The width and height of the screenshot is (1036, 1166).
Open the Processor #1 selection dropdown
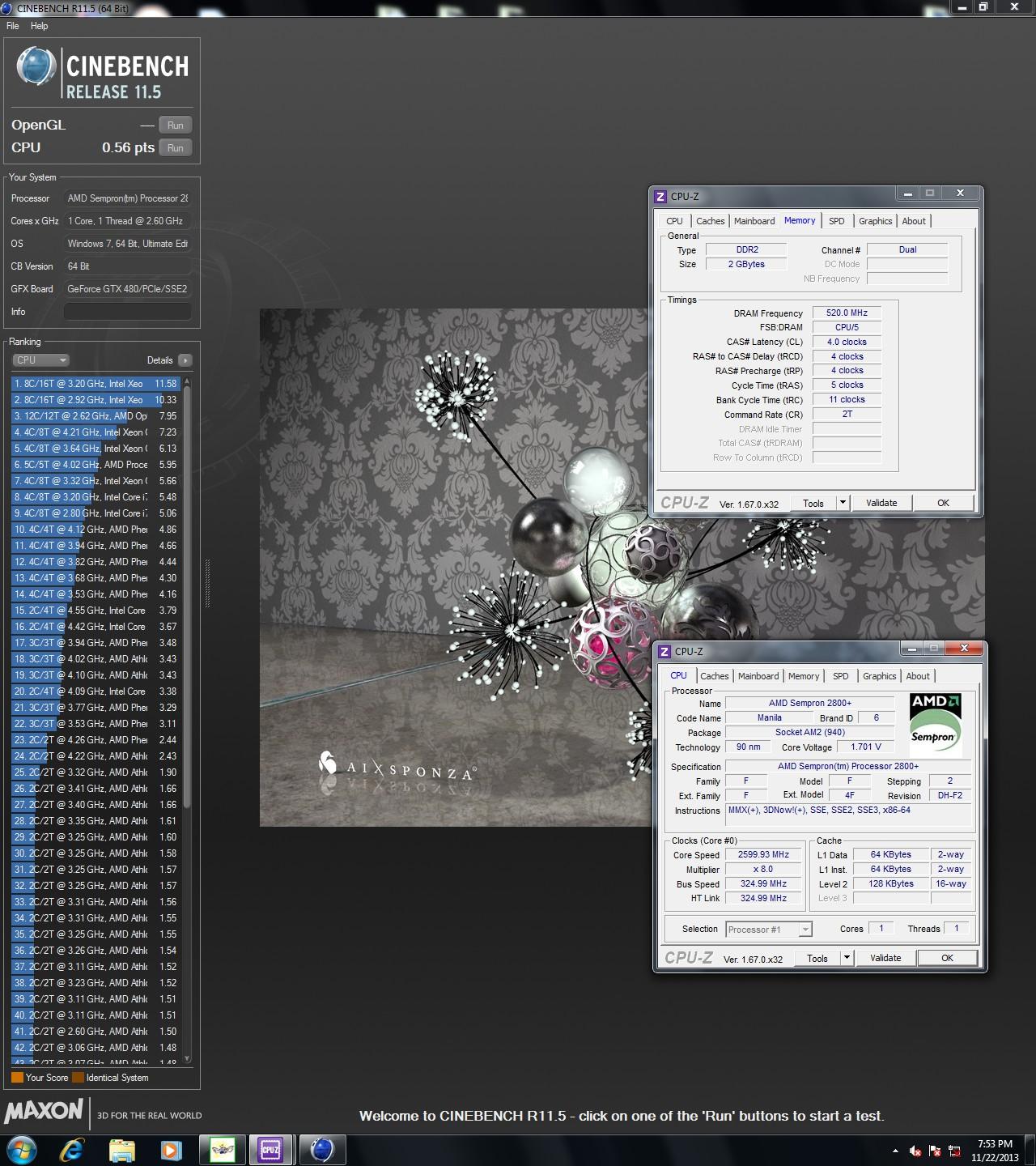[x=769, y=930]
